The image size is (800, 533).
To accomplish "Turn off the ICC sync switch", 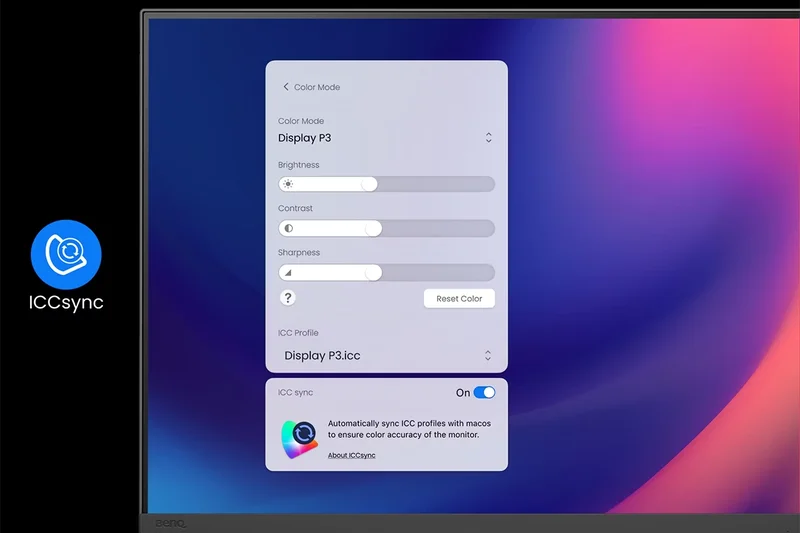I will click(484, 393).
